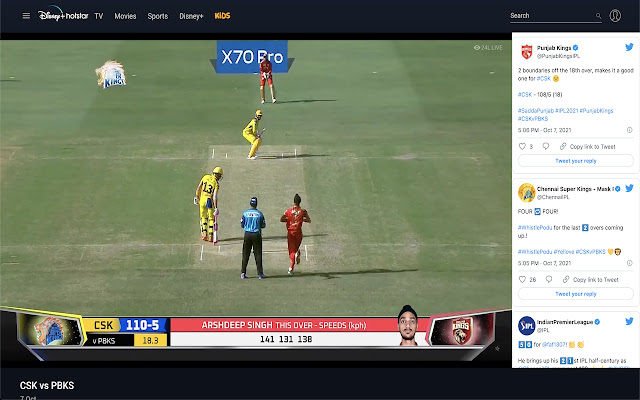Open the user profile icon
This screenshot has height=400, width=640.
coord(615,16)
